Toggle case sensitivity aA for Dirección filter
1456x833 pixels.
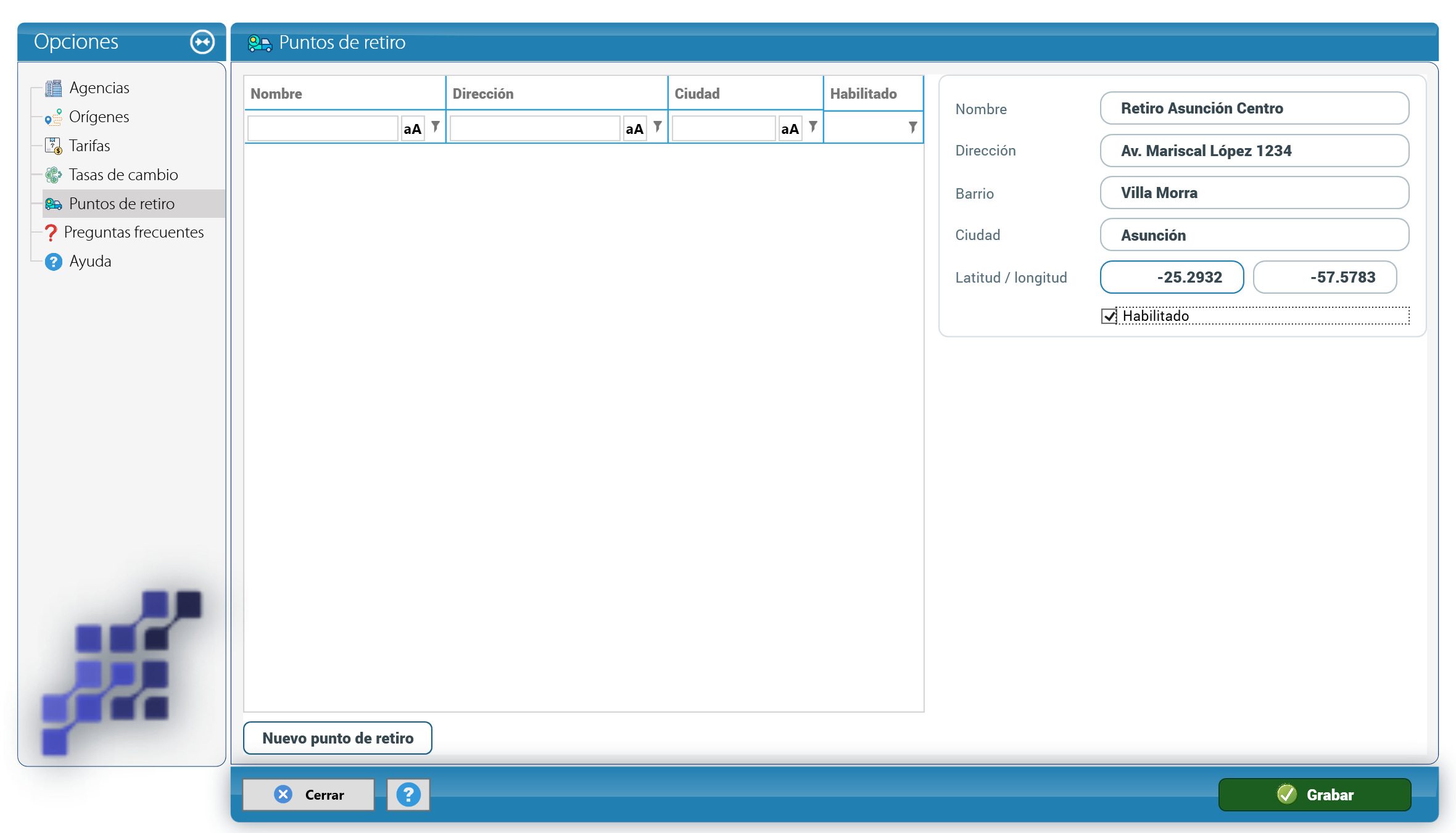635,128
